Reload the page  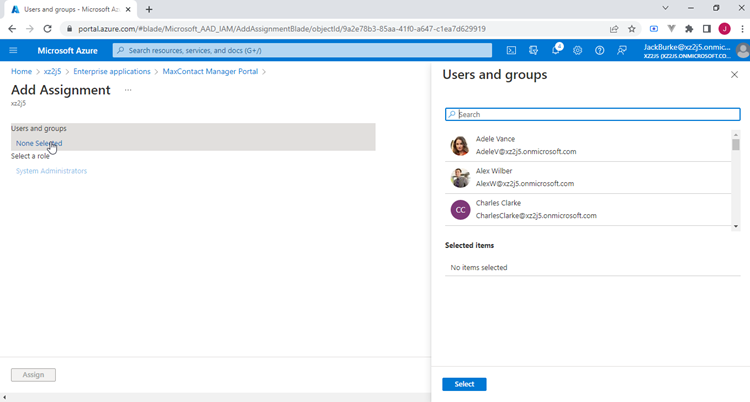[x=47, y=29]
